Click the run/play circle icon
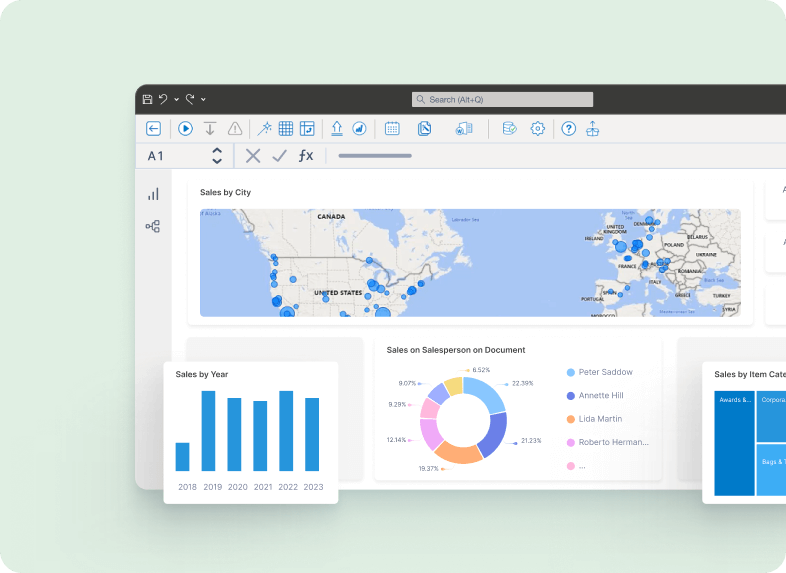Screen dimensions: 786x573 pos(185,129)
